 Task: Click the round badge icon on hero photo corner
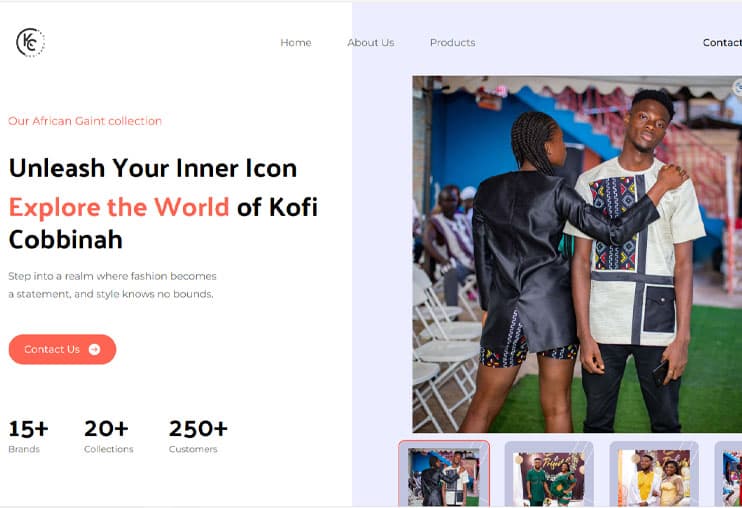click(737, 87)
